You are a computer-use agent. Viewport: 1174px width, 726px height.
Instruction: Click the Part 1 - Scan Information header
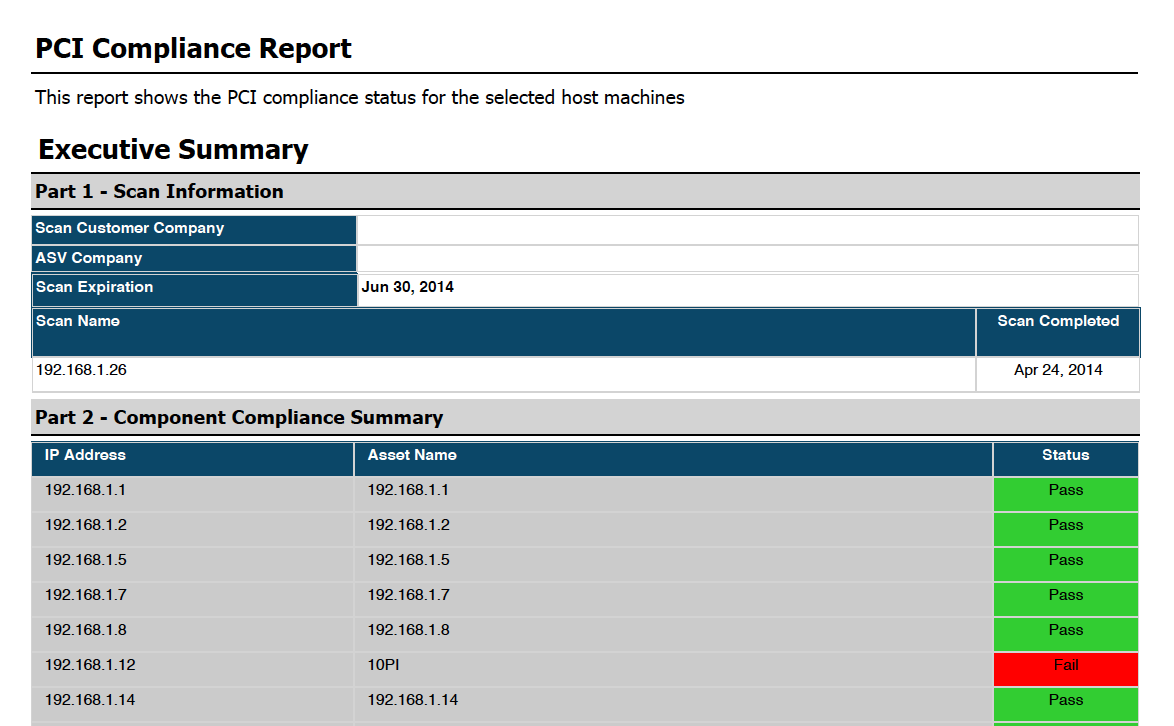(159, 191)
